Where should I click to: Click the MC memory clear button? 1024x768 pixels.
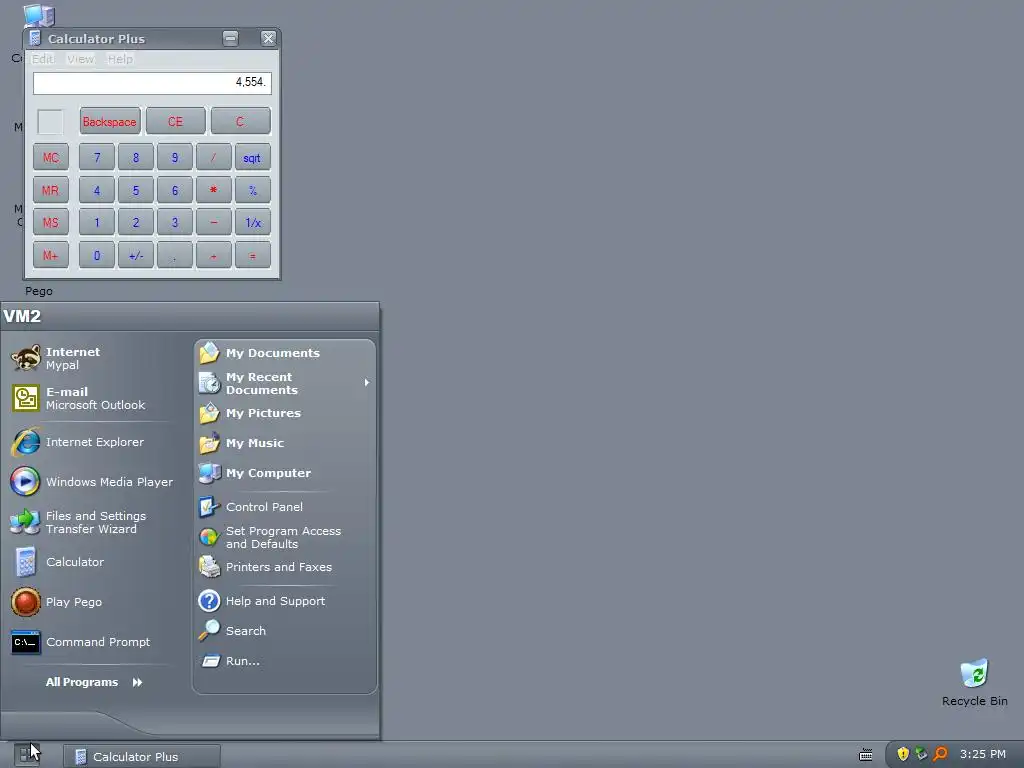[51, 157]
